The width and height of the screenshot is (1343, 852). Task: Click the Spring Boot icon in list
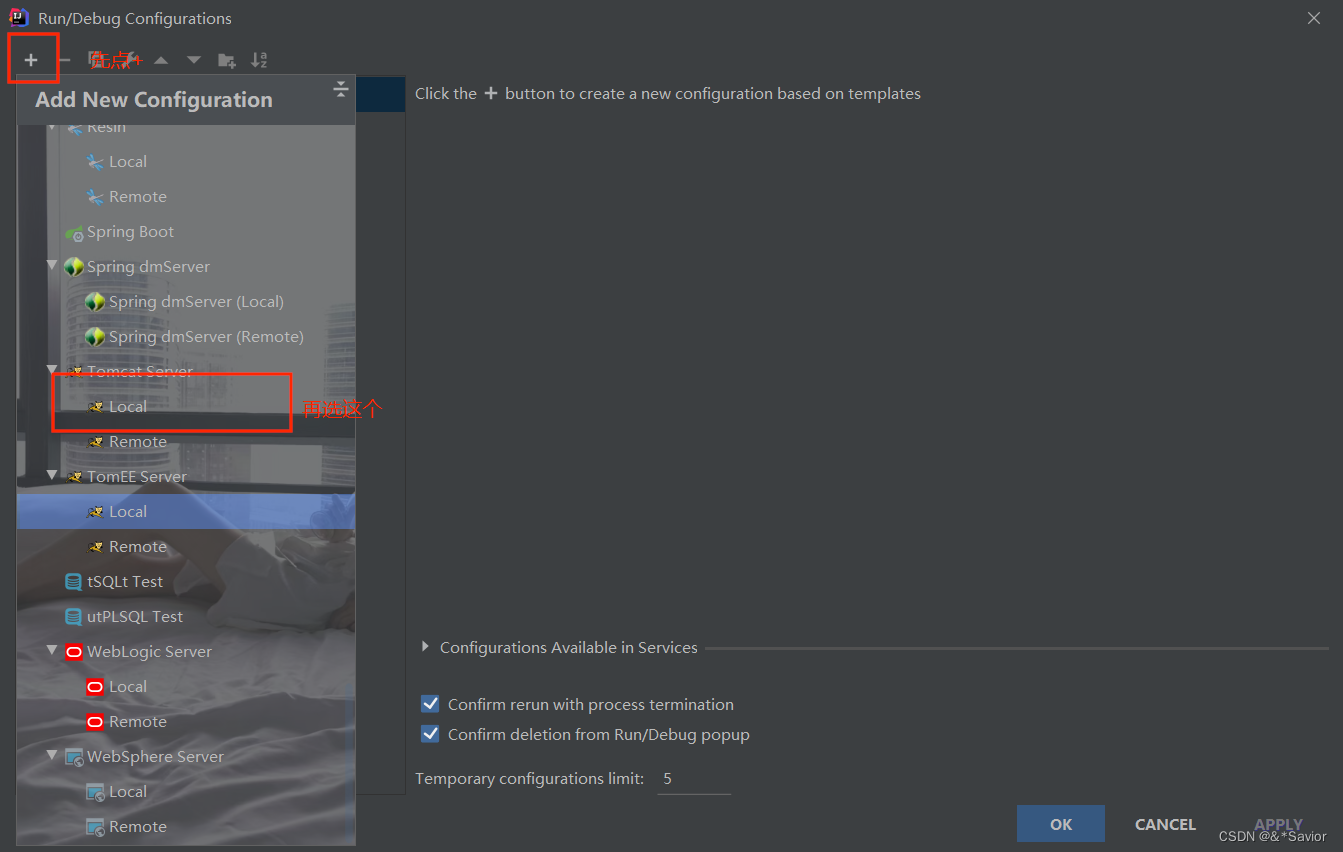74,232
